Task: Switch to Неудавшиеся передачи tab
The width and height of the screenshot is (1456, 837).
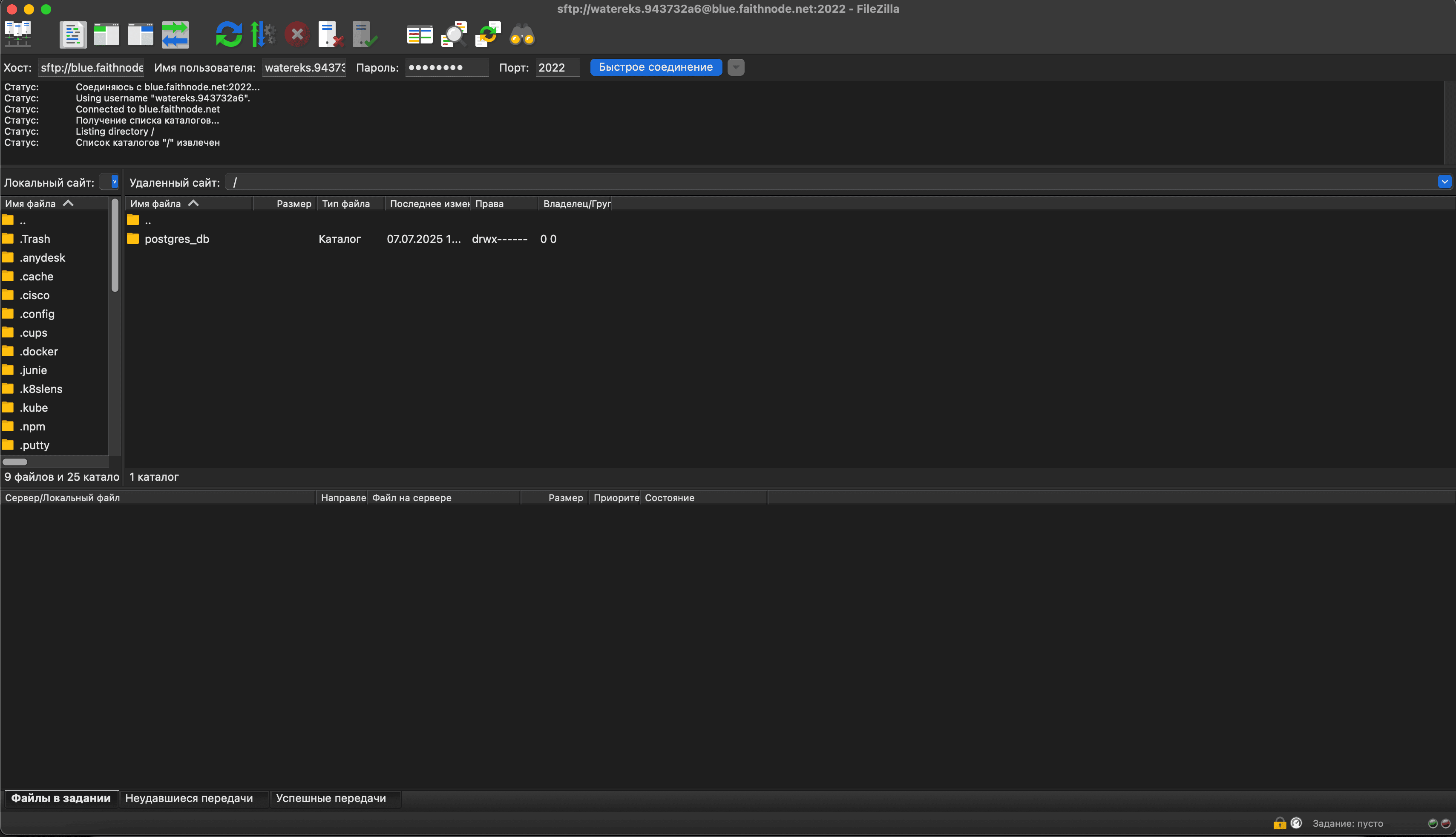Action: point(189,798)
